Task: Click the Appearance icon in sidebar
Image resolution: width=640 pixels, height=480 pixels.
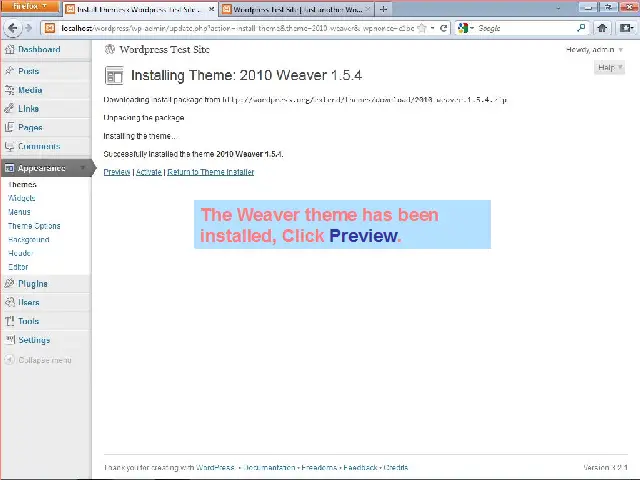Action: [9, 168]
